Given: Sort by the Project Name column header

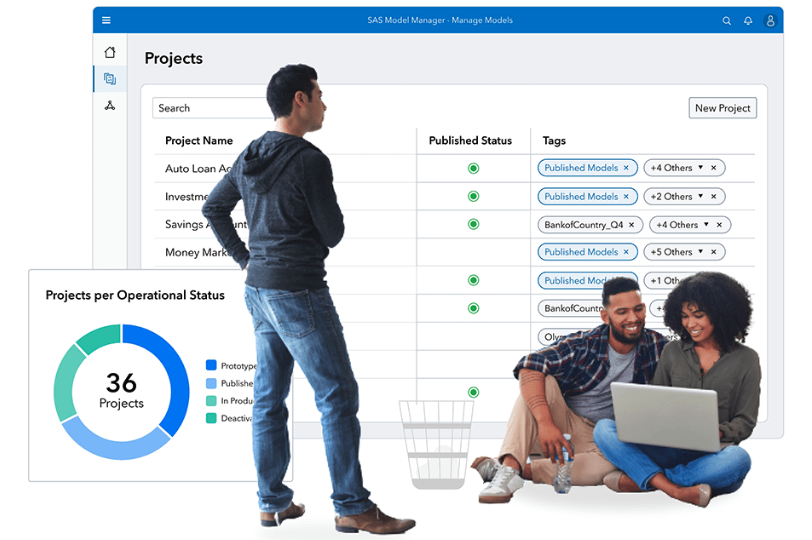Looking at the screenshot, I should coord(199,141).
